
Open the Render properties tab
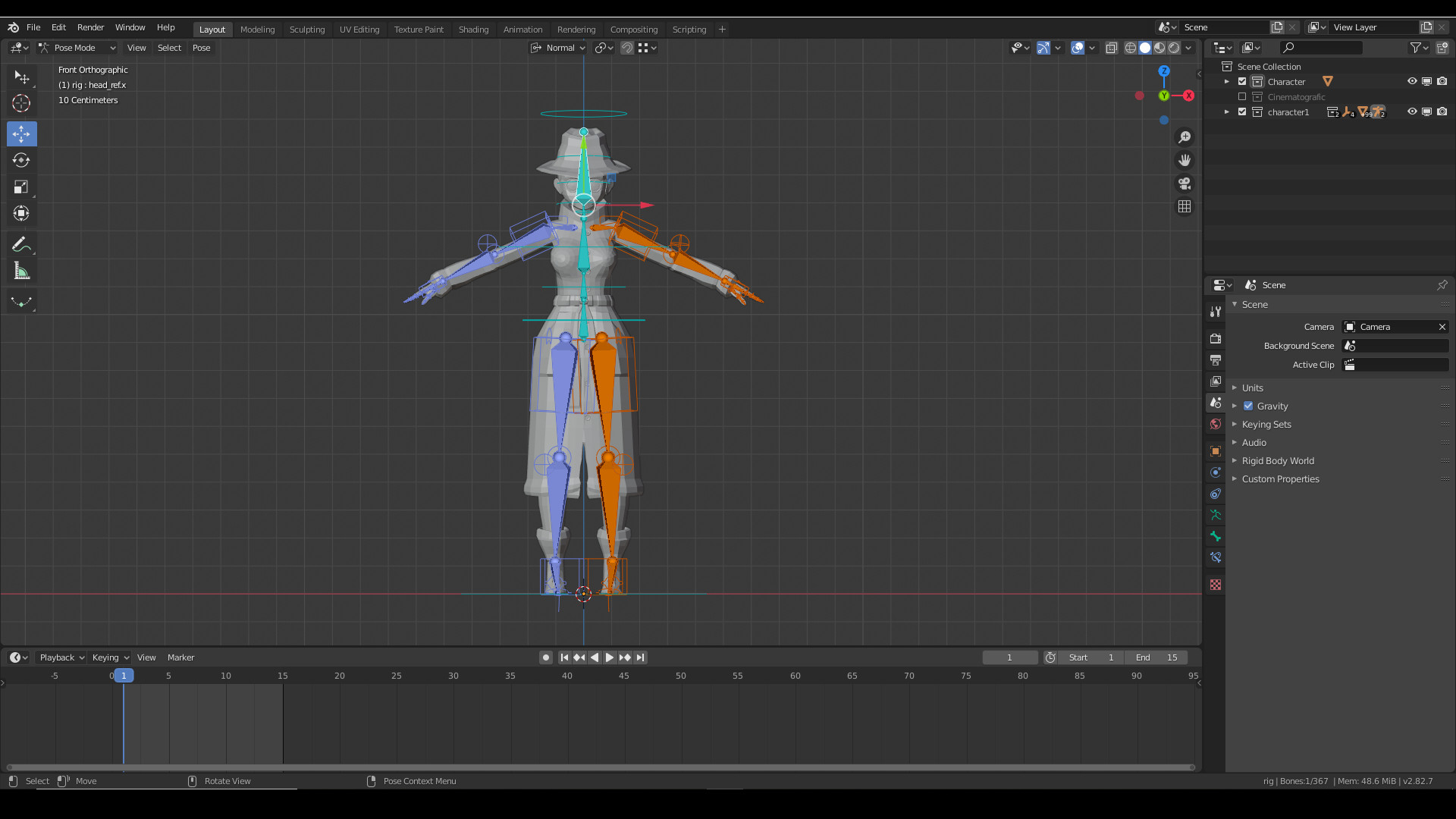(1216, 339)
